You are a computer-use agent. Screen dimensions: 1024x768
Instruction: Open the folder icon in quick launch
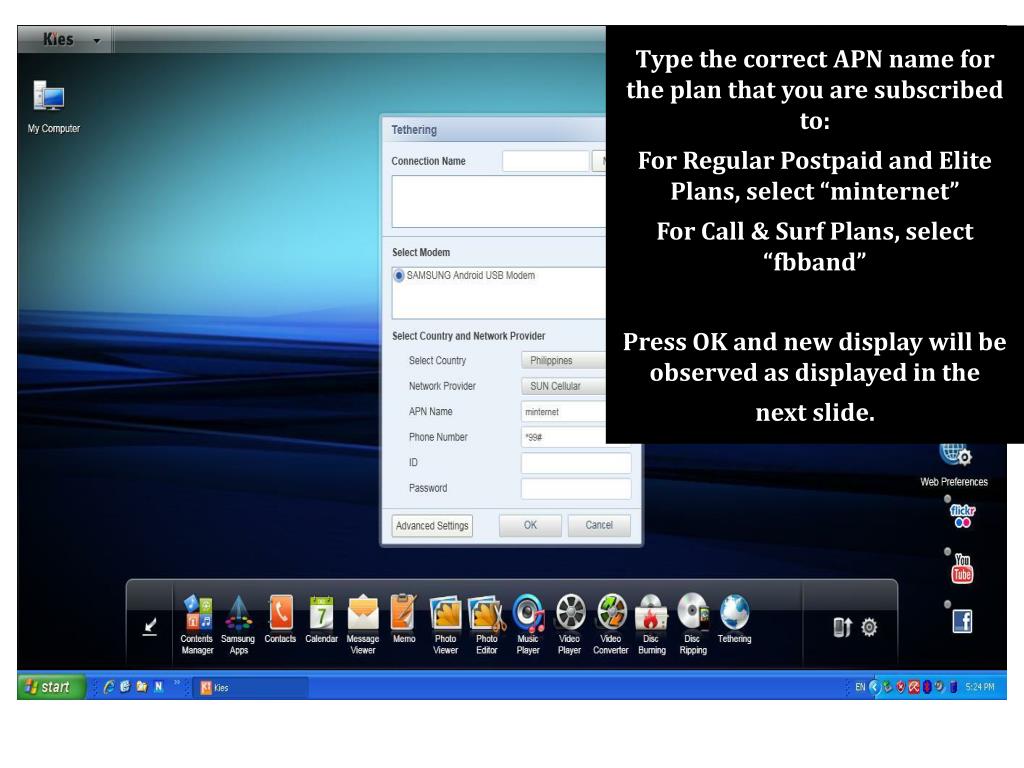click(142, 687)
